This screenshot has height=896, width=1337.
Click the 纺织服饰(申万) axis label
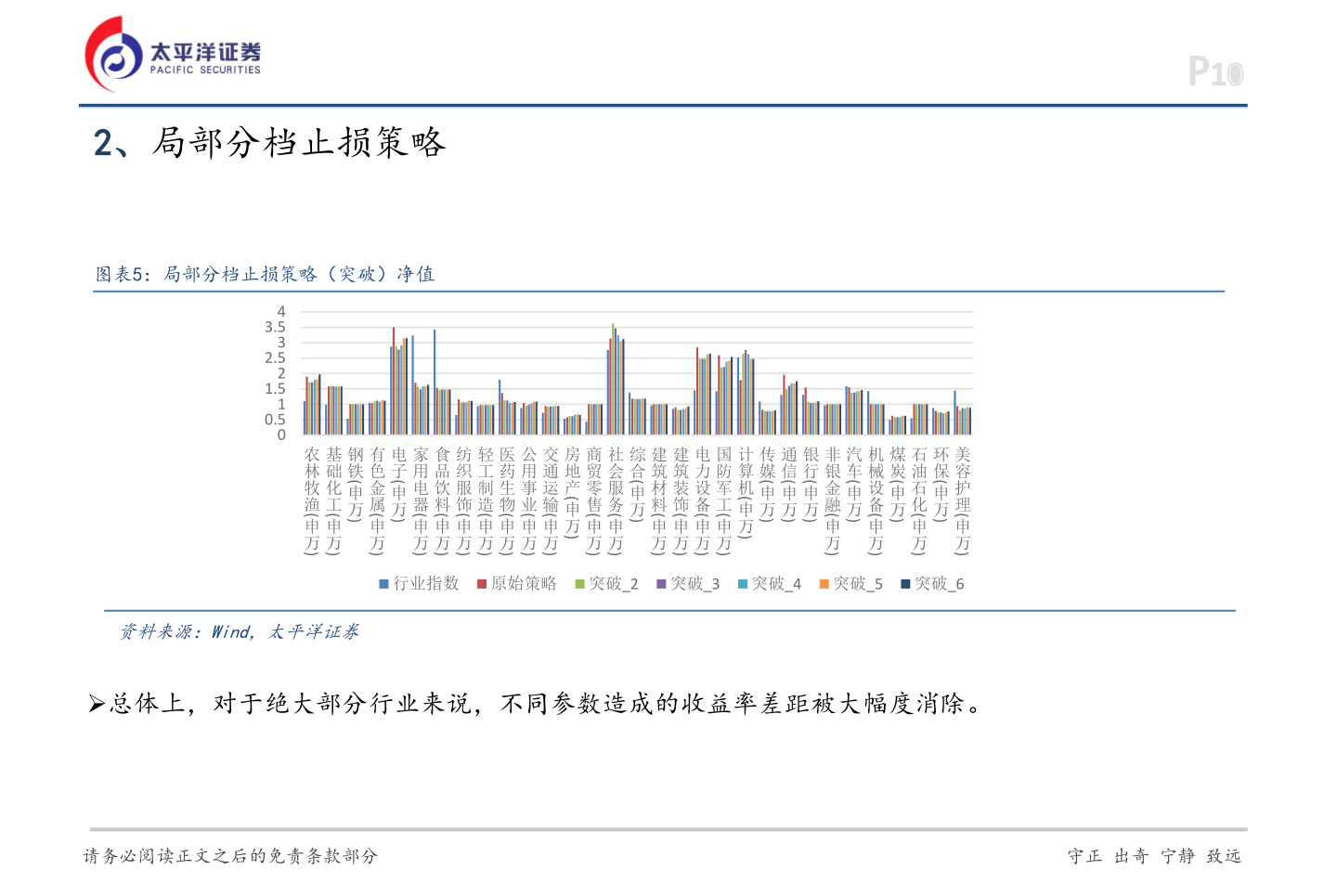coord(464,500)
